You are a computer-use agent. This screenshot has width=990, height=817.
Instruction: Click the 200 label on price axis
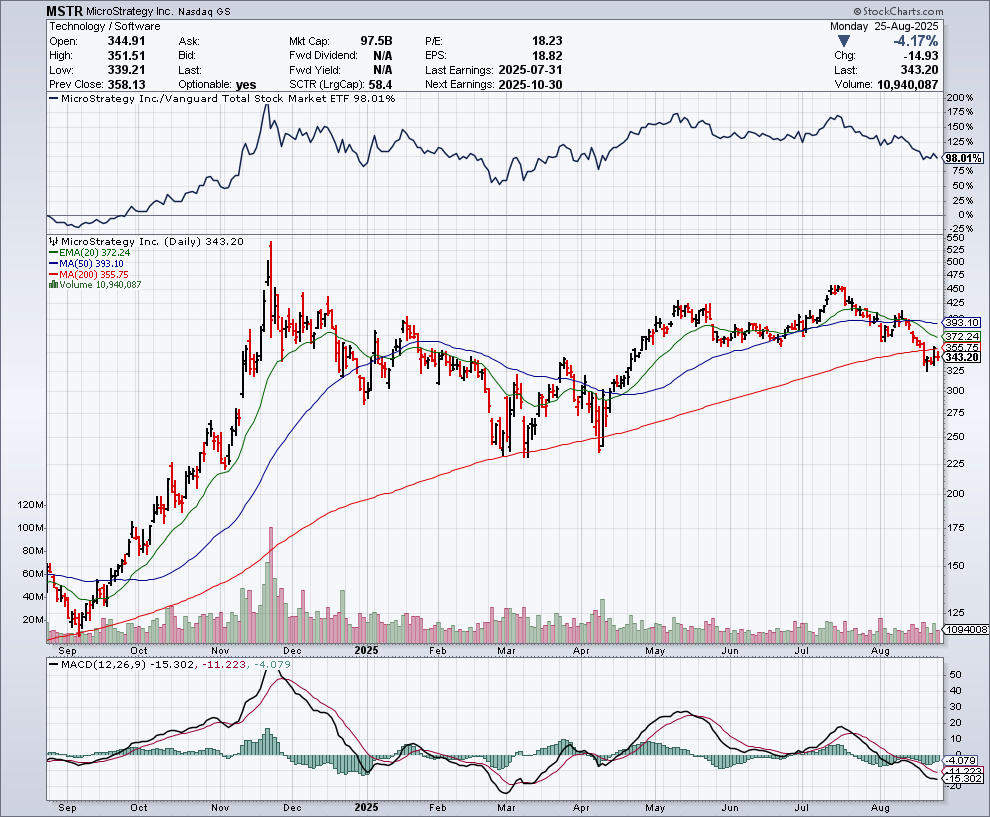[x=956, y=494]
